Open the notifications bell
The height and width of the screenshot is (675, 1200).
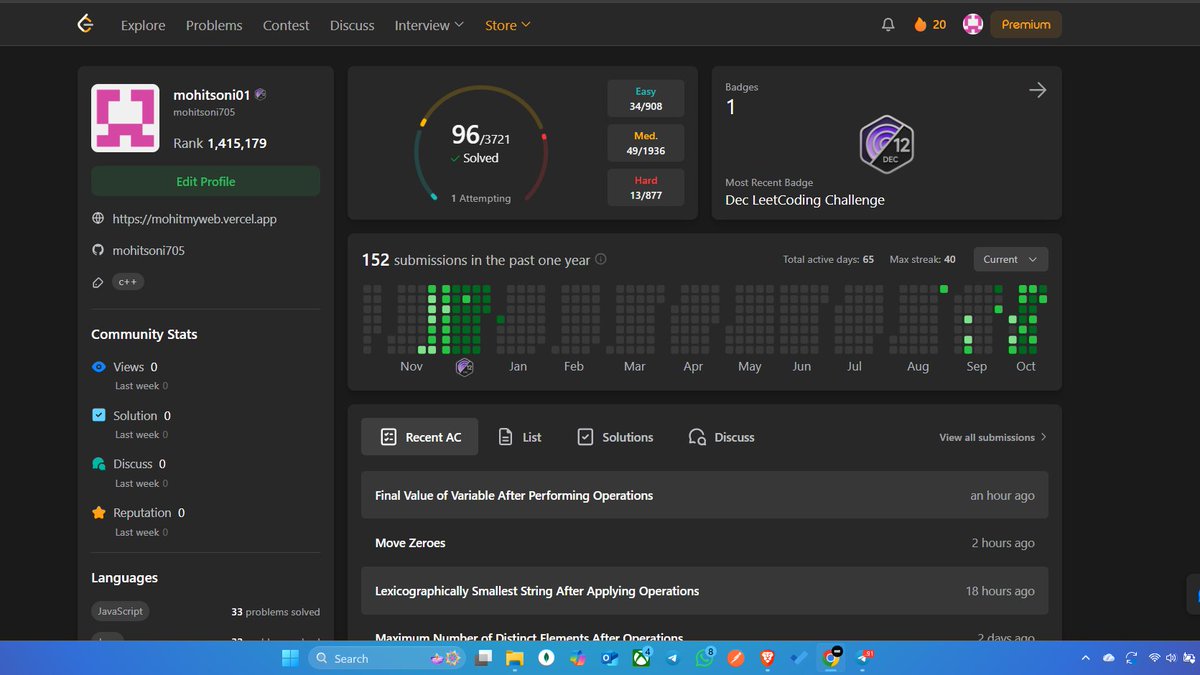coord(888,25)
